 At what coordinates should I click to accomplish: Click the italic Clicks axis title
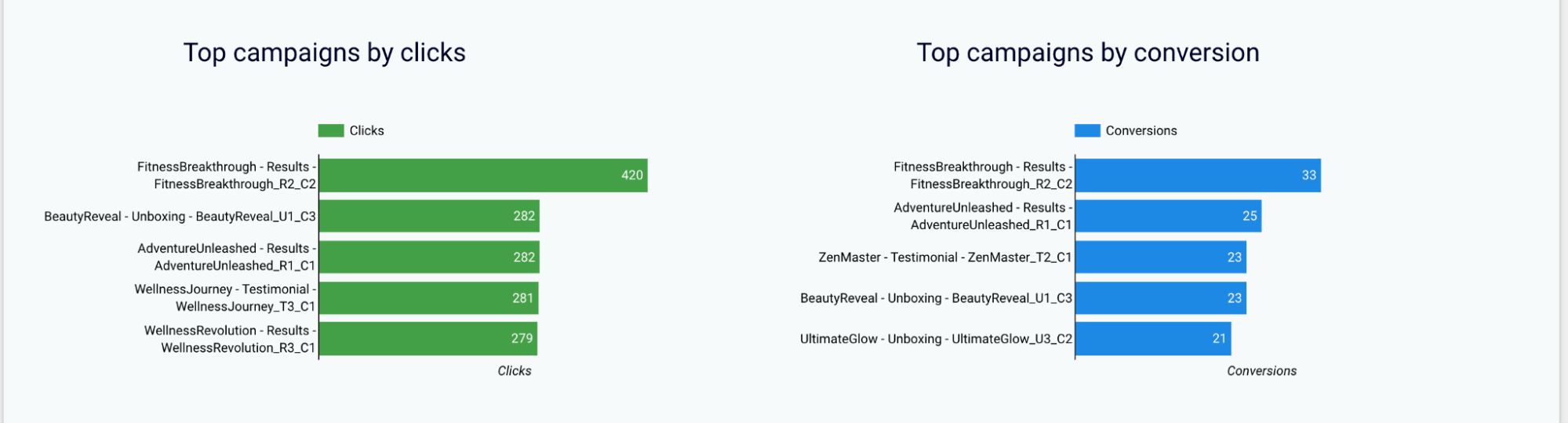click(514, 371)
